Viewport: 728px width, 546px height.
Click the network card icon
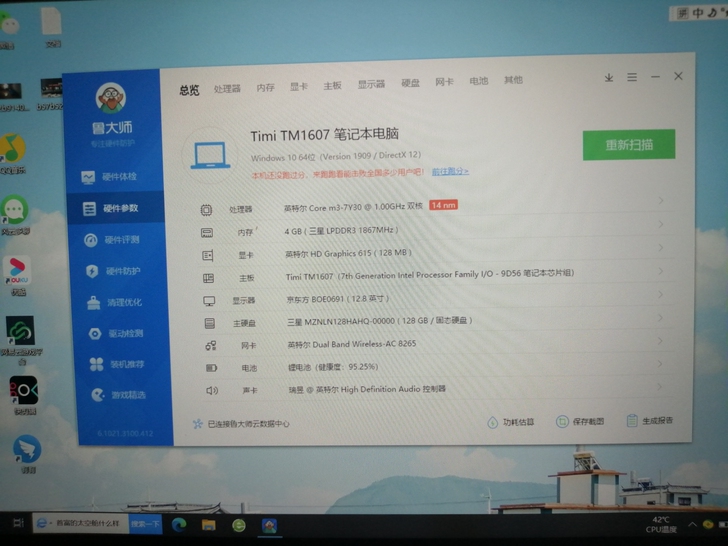click(x=211, y=345)
